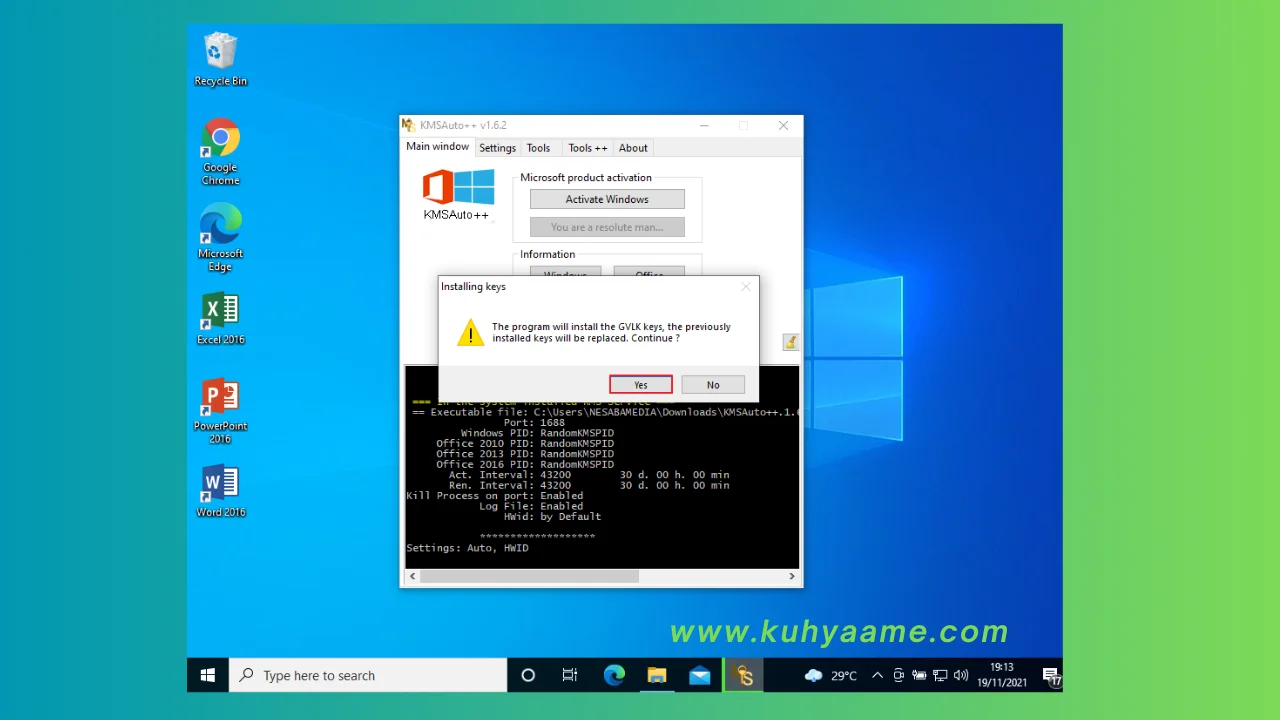This screenshot has width=1280, height=720.
Task: Open the Mail app from the taskbar
Action: click(x=700, y=675)
